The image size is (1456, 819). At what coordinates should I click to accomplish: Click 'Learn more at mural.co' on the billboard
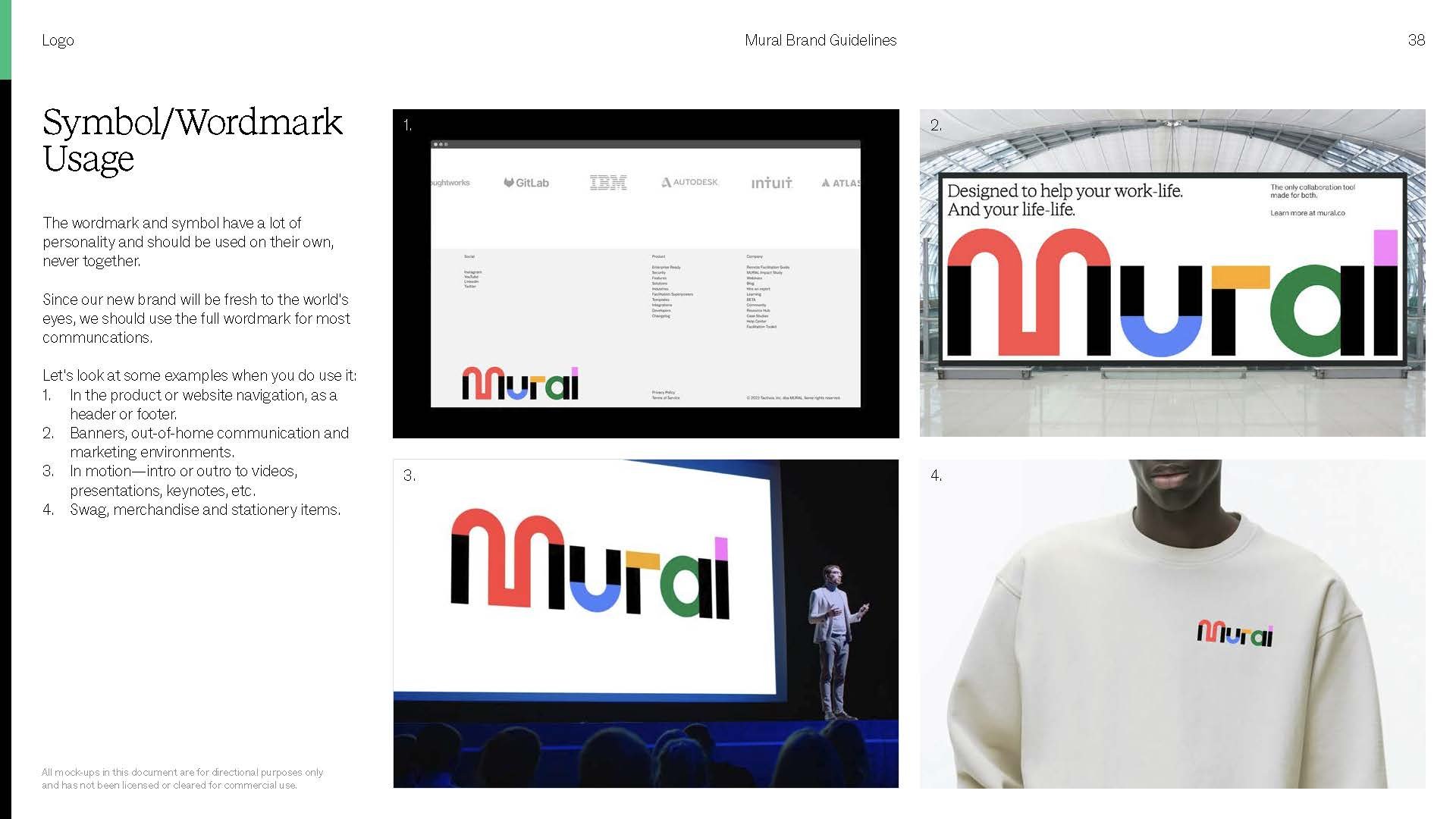[x=1307, y=213]
